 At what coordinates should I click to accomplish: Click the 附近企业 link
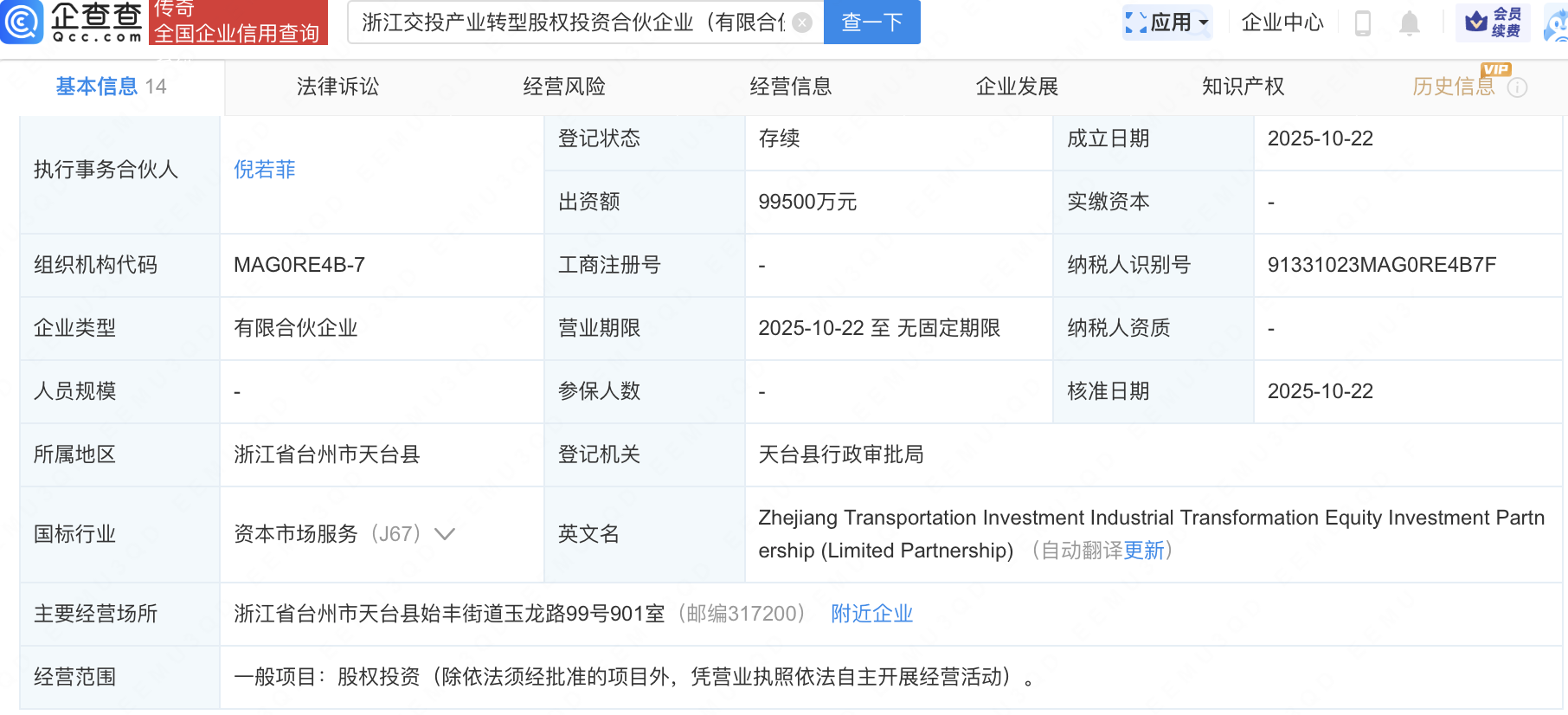(871, 614)
